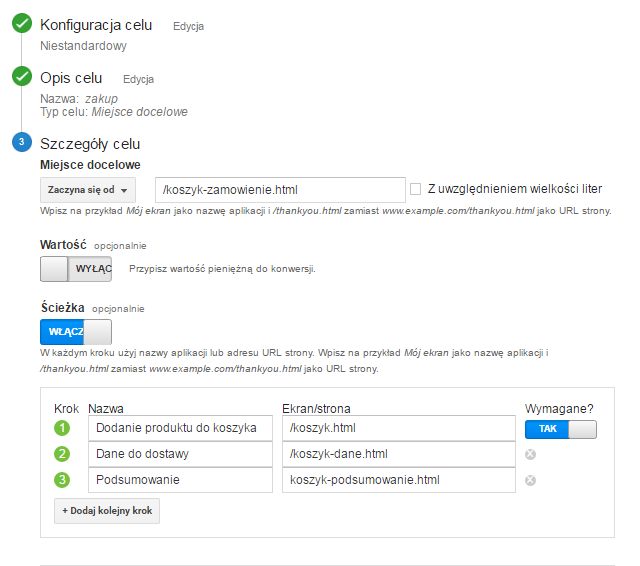
Task: Click the green step 2 number badge
Action: tap(62, 454)
